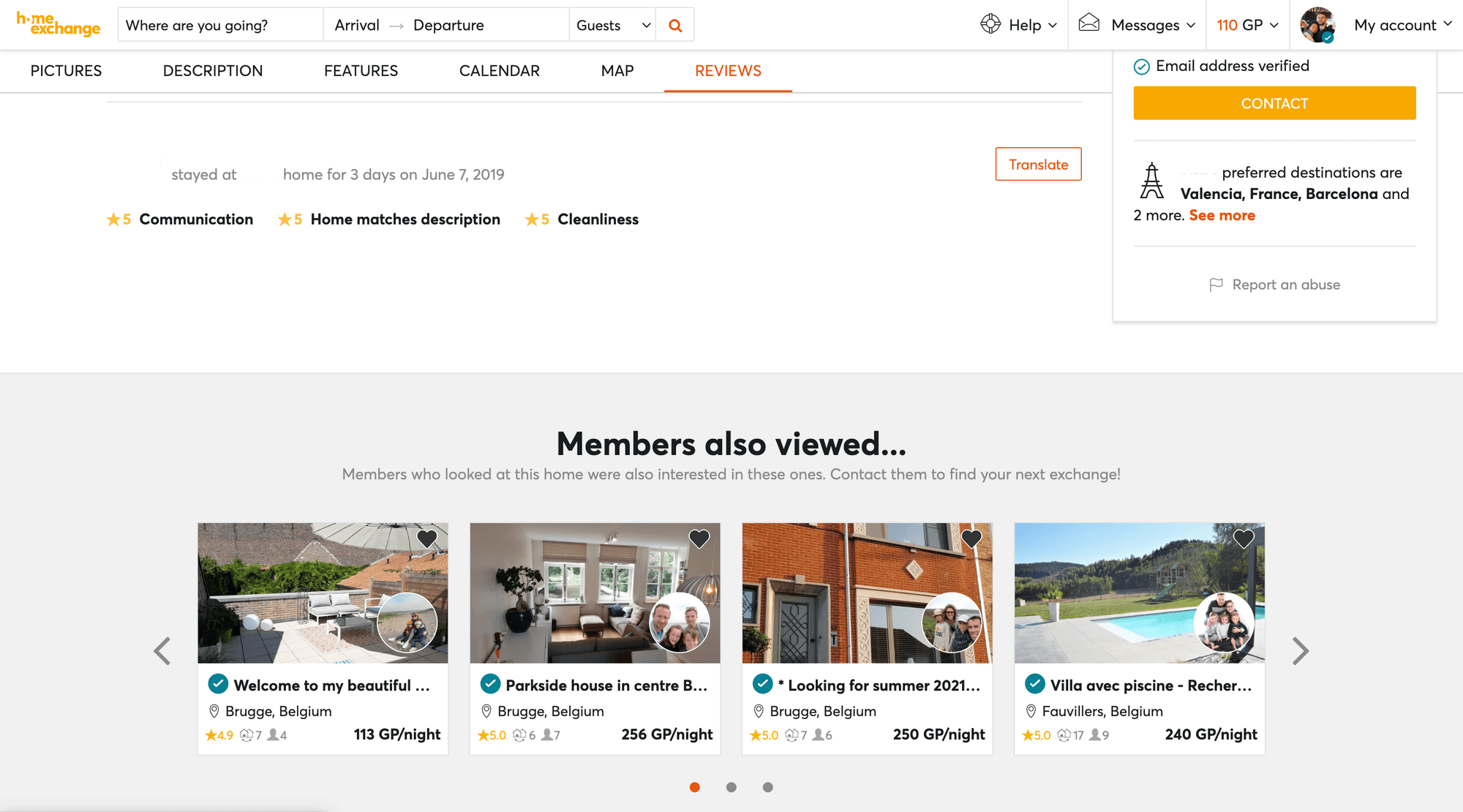Image resolution: width=1463 pixels, height=812 pixels.
Task: Click the HomeExchange logo
Action: click(58, 24)
